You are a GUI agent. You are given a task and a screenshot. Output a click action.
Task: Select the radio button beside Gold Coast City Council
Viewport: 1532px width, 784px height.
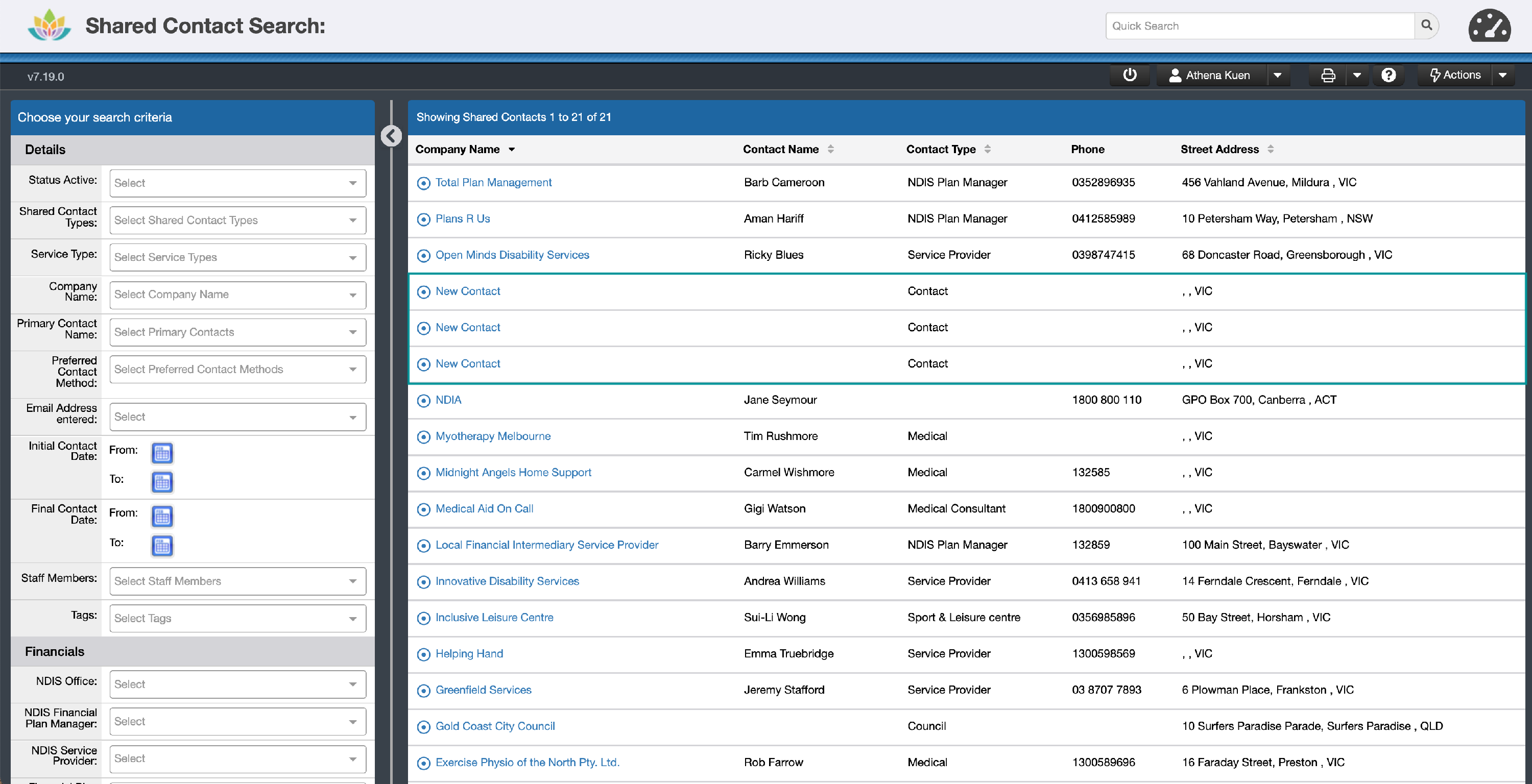[423, 726]
